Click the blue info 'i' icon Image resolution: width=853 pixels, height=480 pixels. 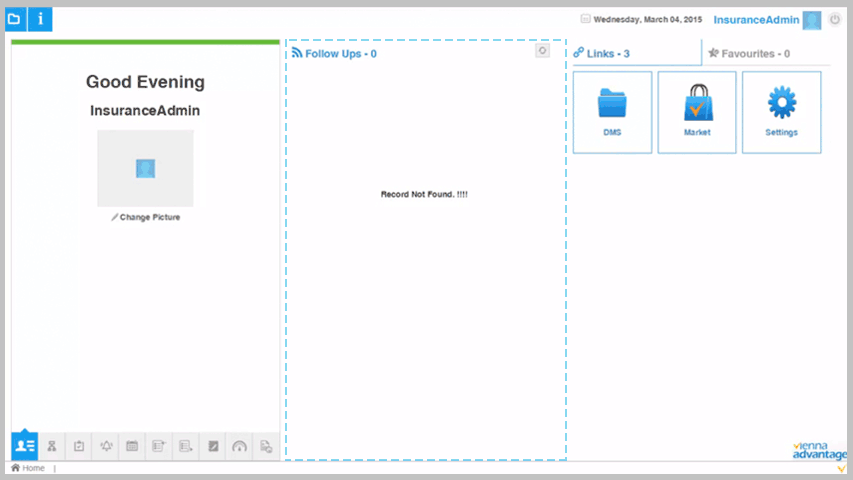(40, 19)
